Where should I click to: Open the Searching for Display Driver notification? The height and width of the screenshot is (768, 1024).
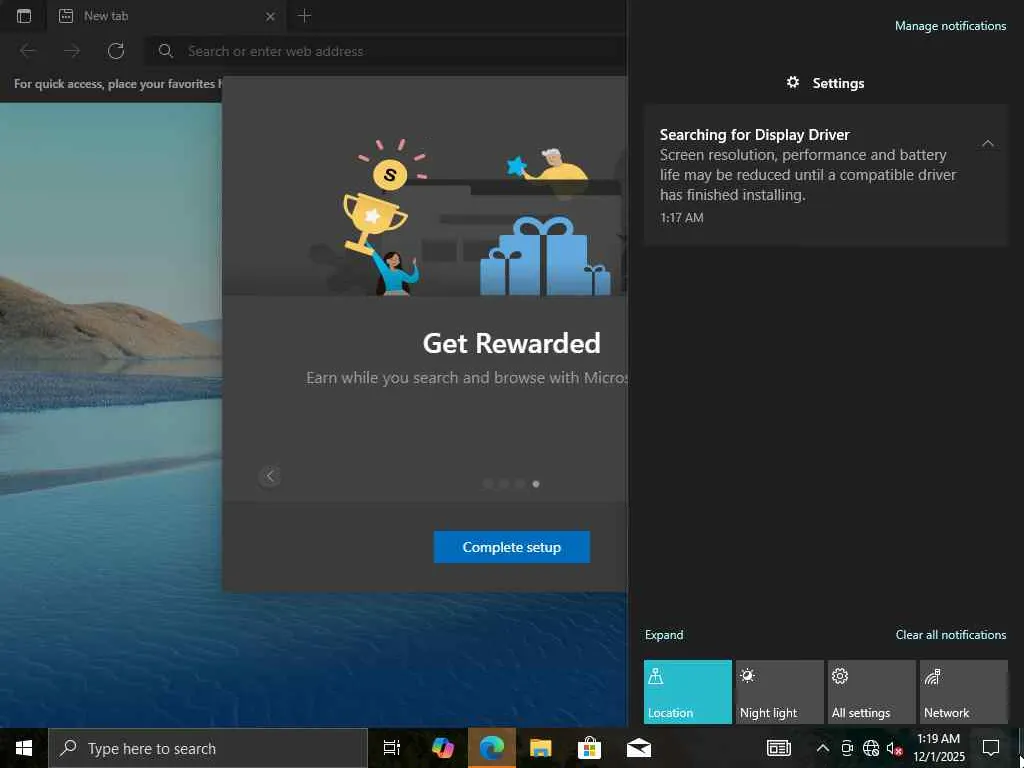tap(826, 175)
